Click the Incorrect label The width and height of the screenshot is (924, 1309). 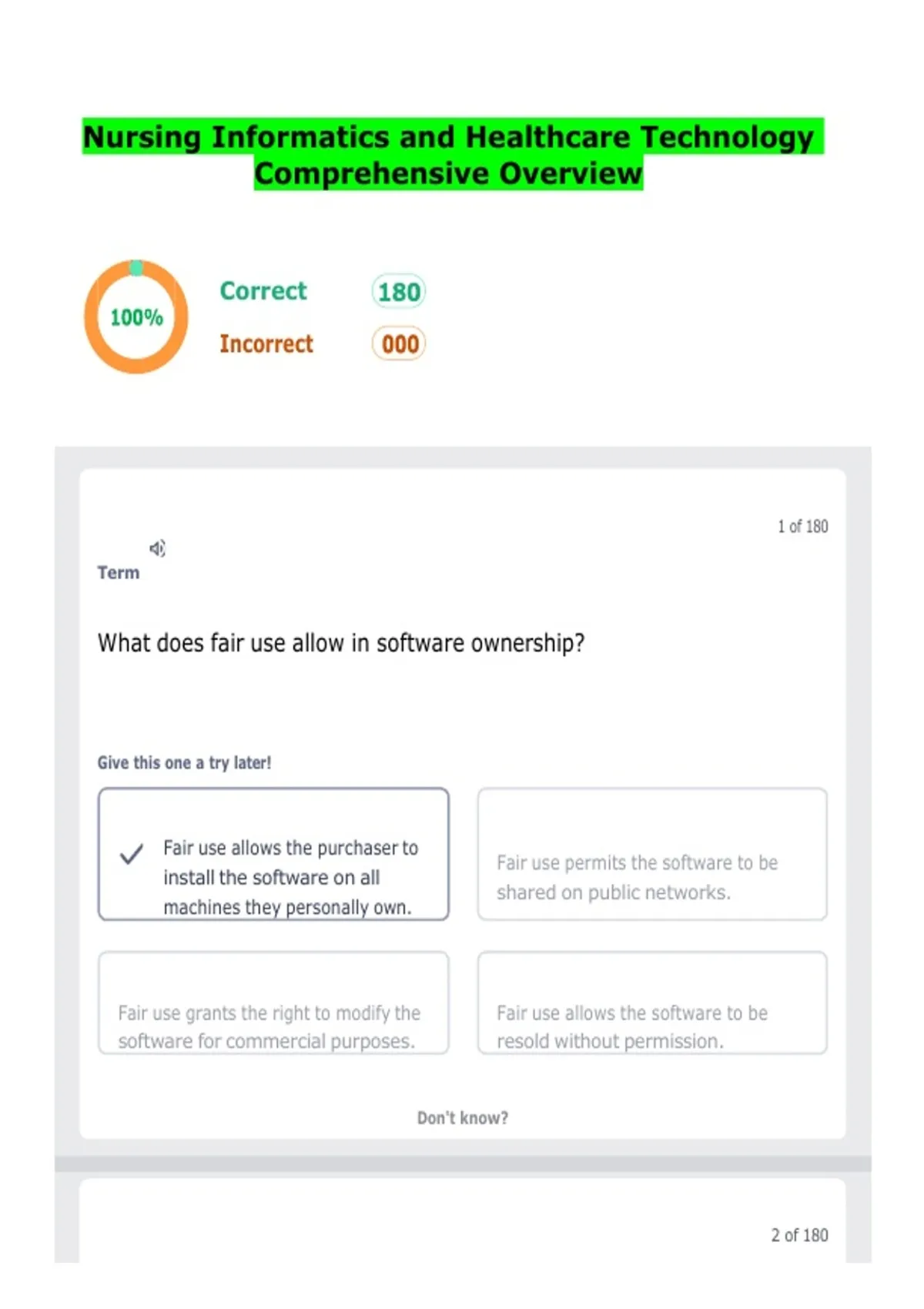[x=266, y=343]
